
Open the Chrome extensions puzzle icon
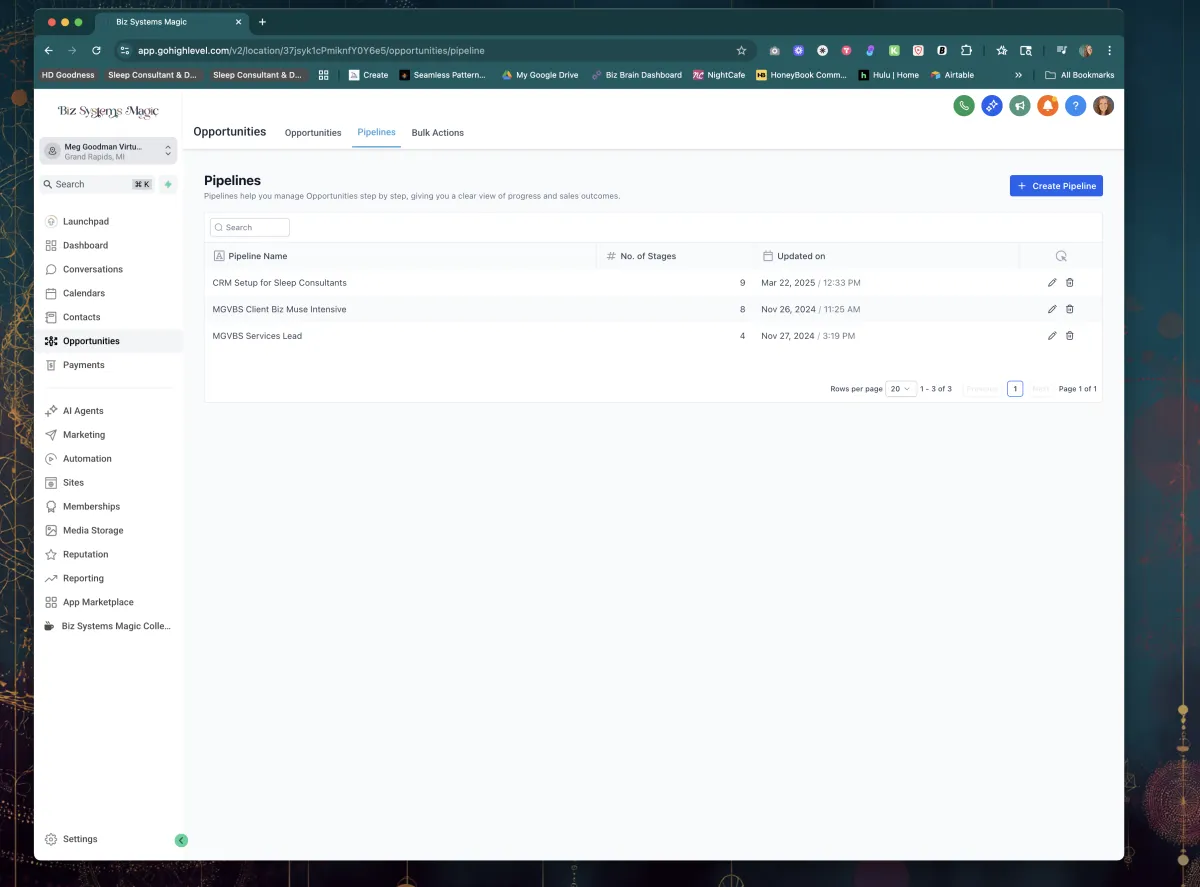(966, 50)
